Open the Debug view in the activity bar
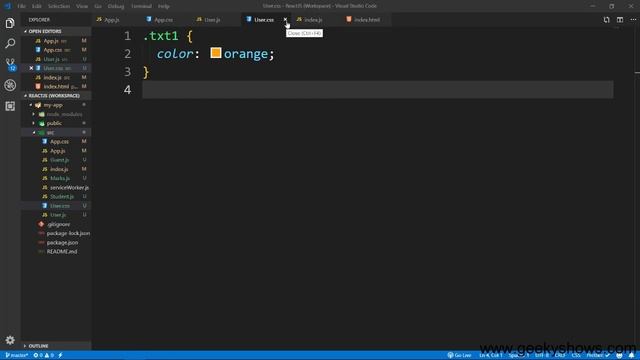Image resolution: width=640 pixels, height=360 pixels. point(10,85)
